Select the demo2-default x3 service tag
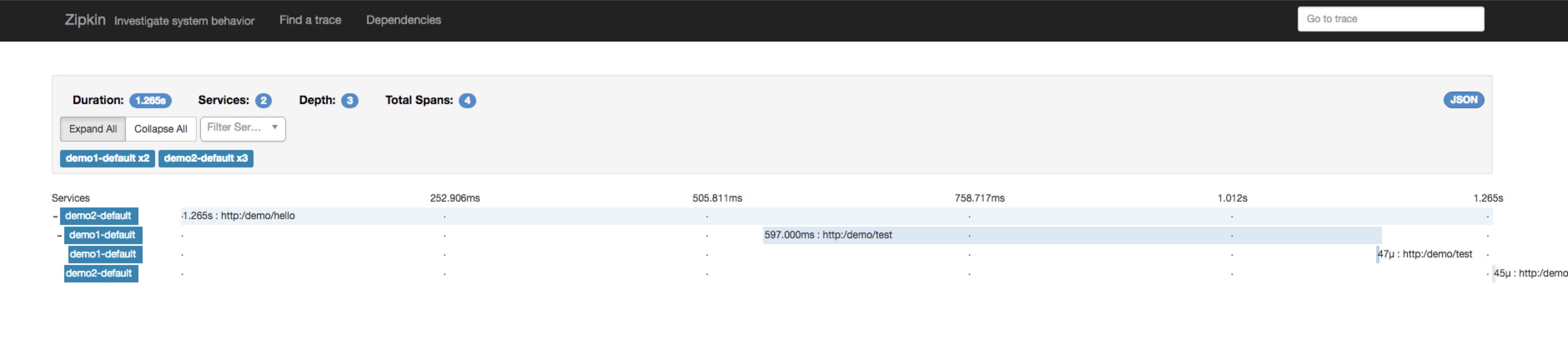1568x355 pixels. [206, 158]
